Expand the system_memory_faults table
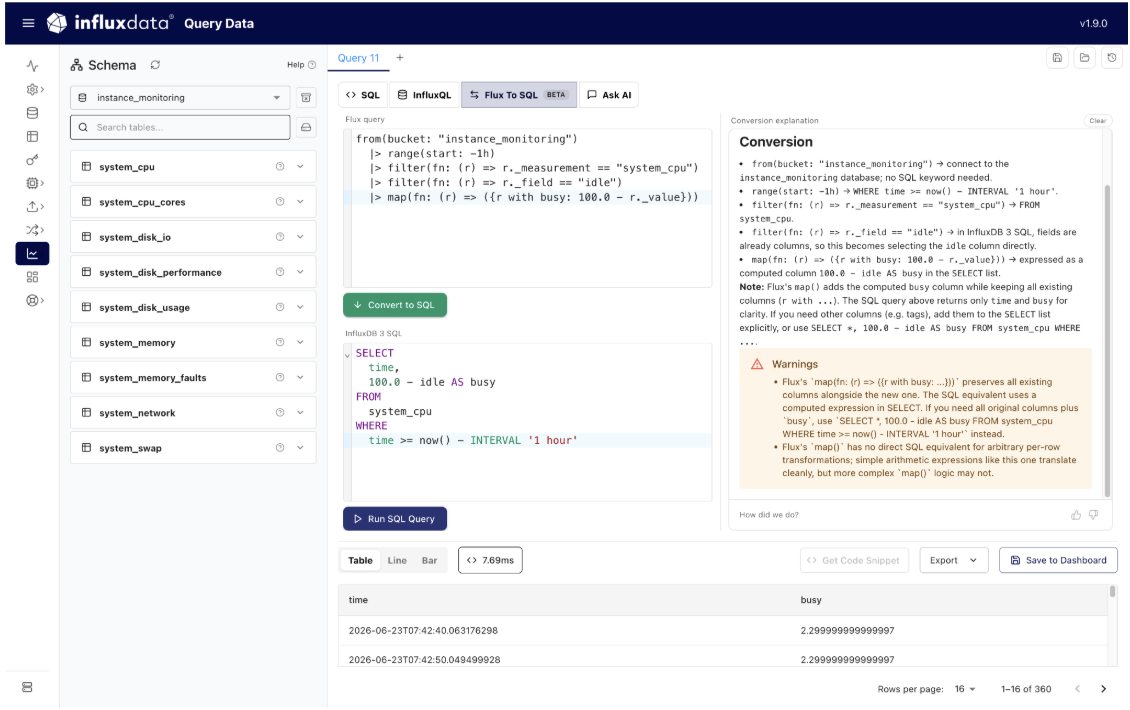 [301, 378]
